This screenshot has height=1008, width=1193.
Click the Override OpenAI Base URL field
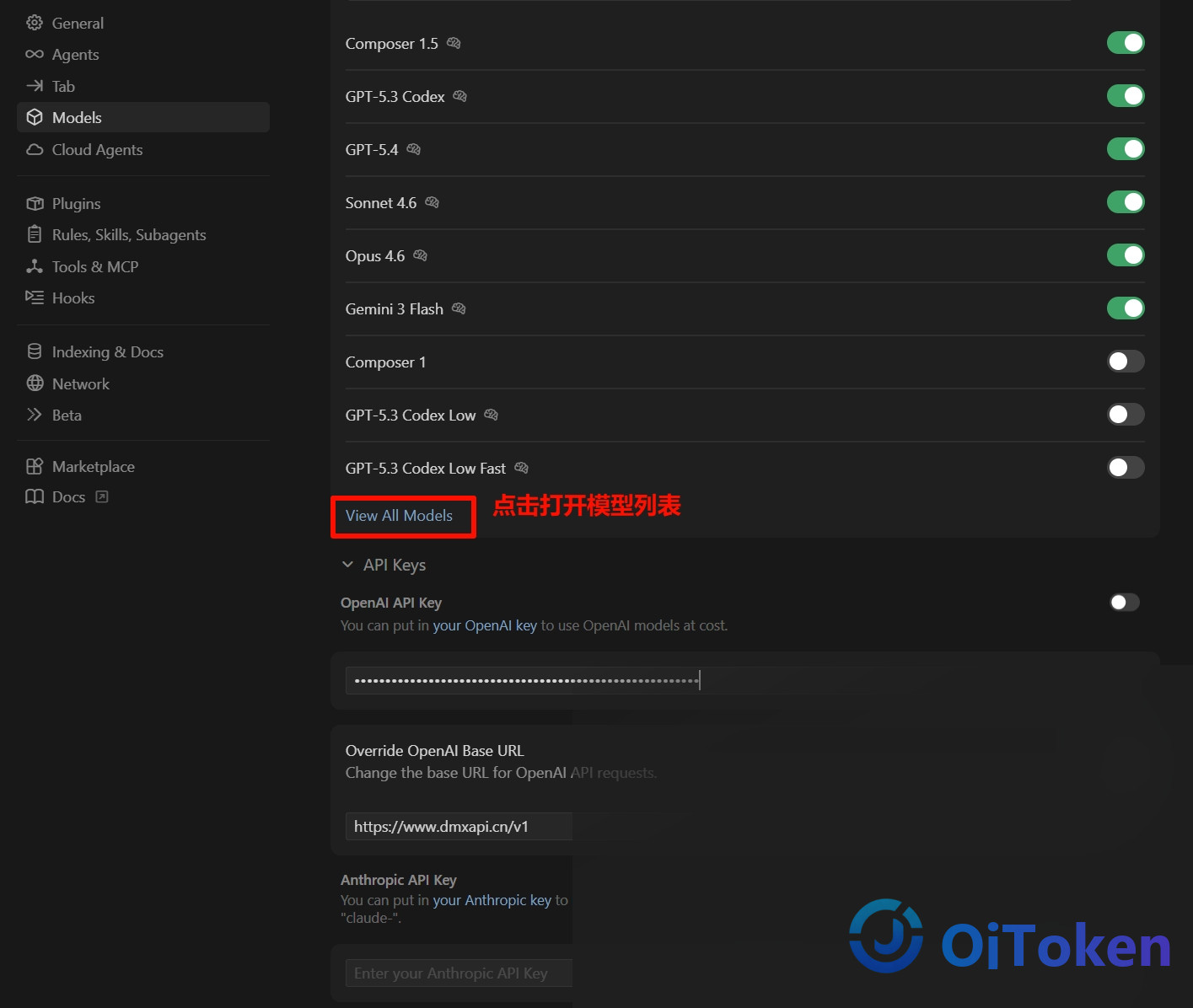pos(459,827)
